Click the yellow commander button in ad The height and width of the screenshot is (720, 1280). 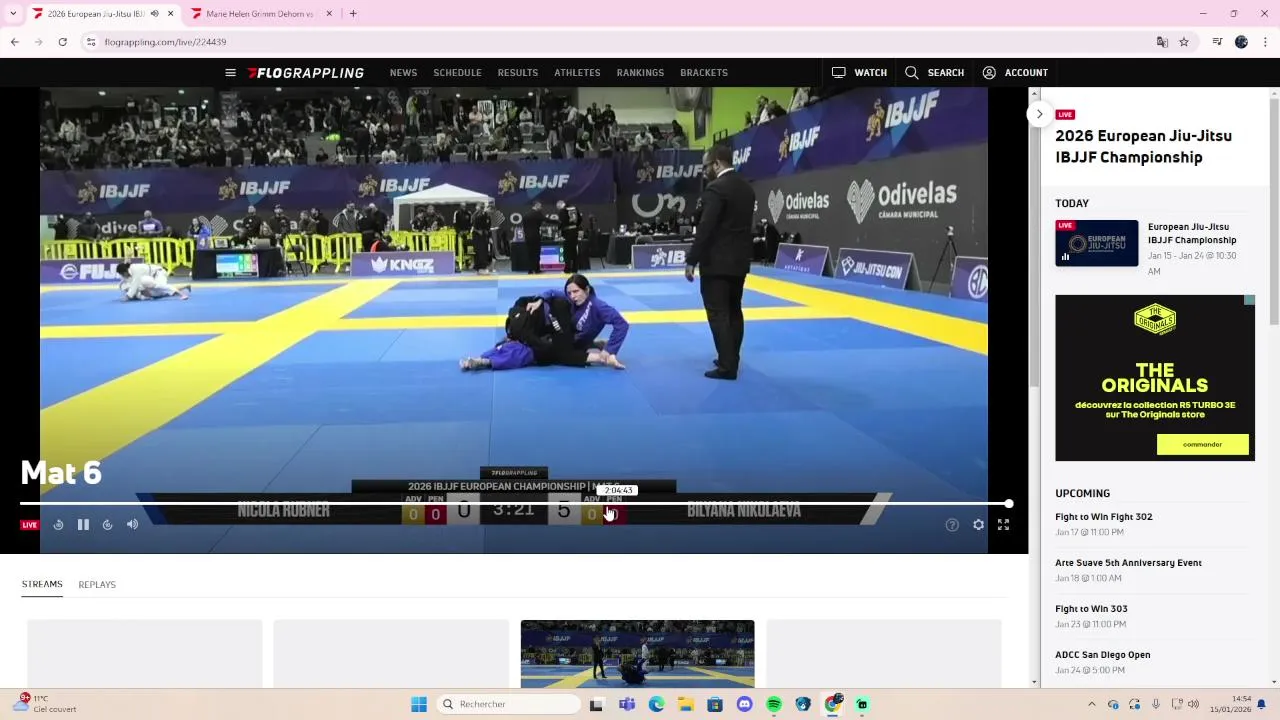coord(1202,444)
